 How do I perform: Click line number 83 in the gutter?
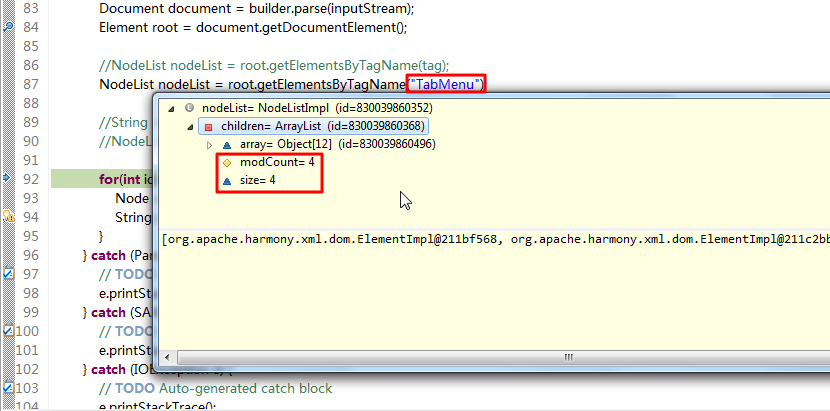pos(31,8)
